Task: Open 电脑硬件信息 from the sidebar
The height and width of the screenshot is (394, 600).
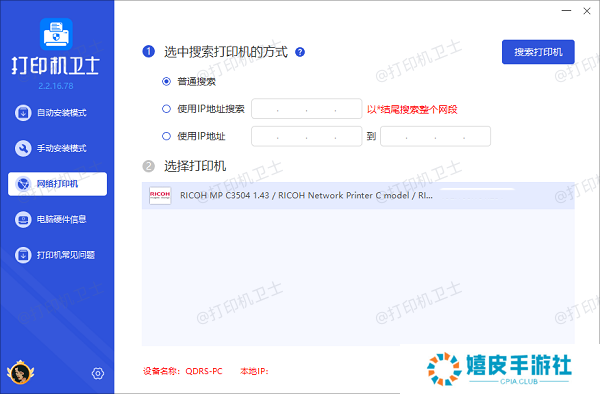Action: pyautogui.click(x=50, y=220)
